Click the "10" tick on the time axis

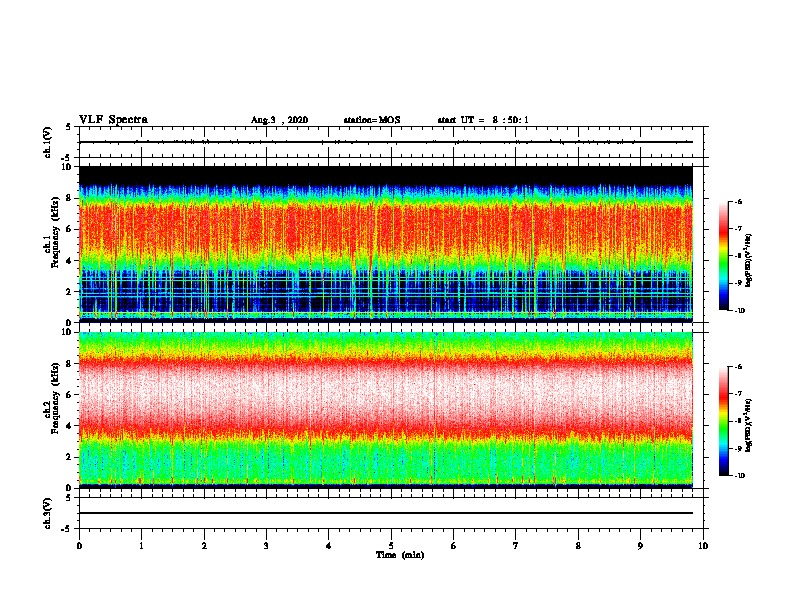pos(703,546)
